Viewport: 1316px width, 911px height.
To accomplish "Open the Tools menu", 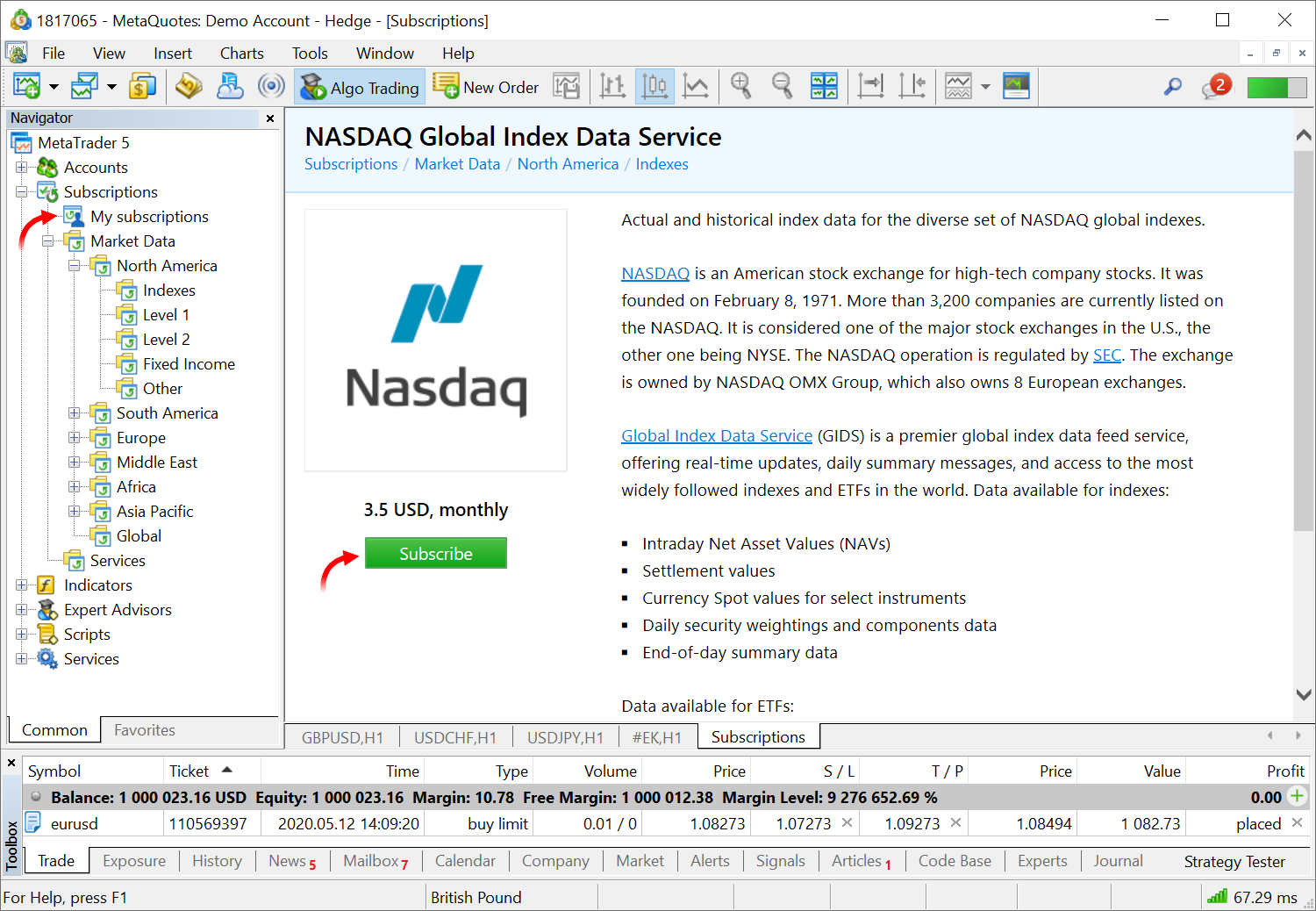I will coord(309,53).
